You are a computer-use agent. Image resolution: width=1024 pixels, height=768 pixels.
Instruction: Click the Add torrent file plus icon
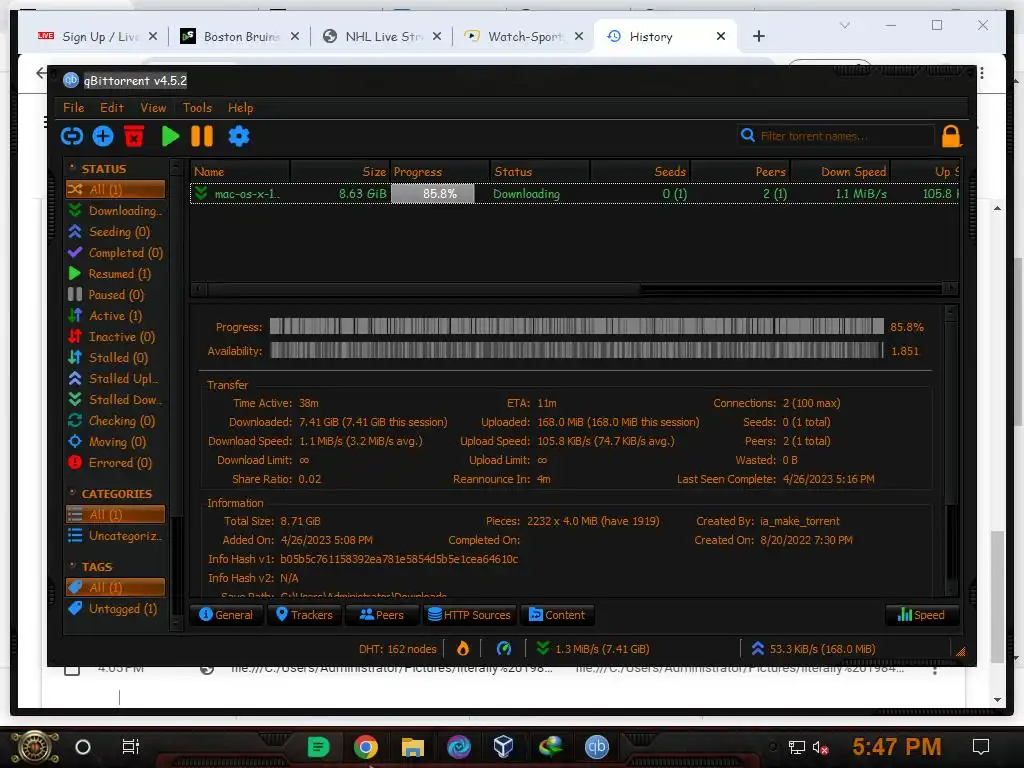point(103,136)
